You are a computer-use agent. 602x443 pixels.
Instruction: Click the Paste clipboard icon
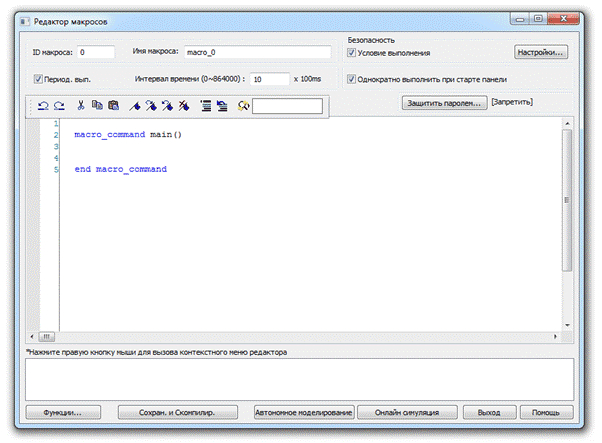(113, 105)
